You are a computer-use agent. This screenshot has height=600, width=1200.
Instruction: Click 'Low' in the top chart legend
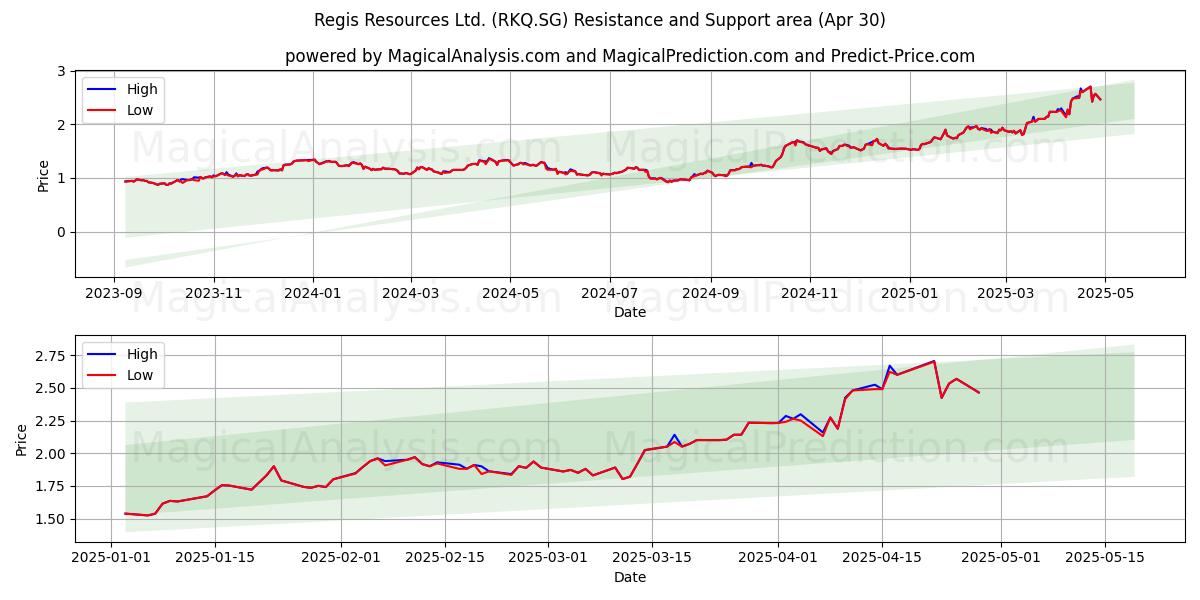pos(140,110)
